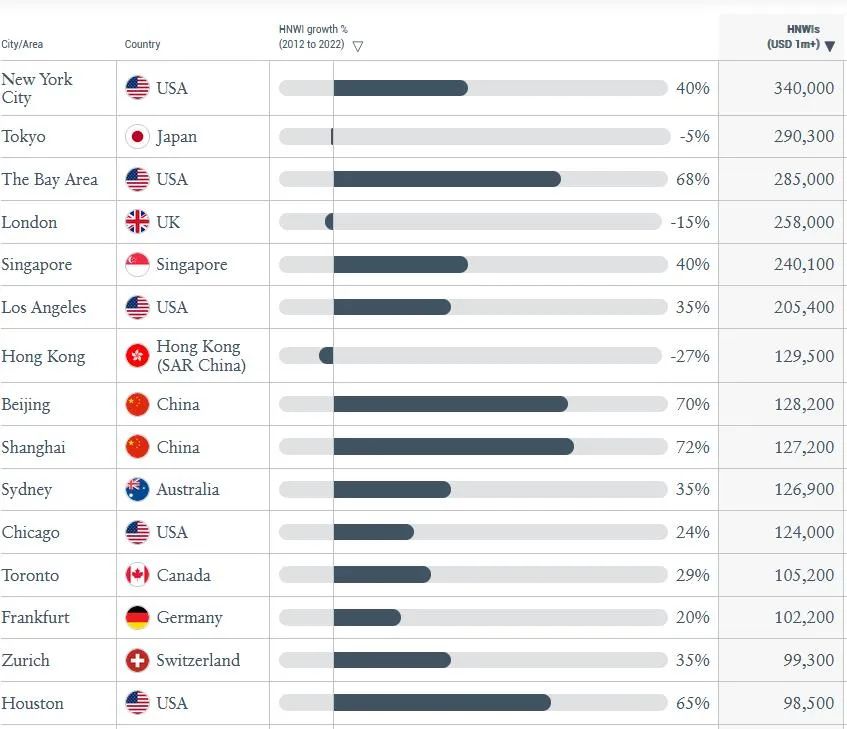Sort by HNWI growth outline arrow

point(358,46)
